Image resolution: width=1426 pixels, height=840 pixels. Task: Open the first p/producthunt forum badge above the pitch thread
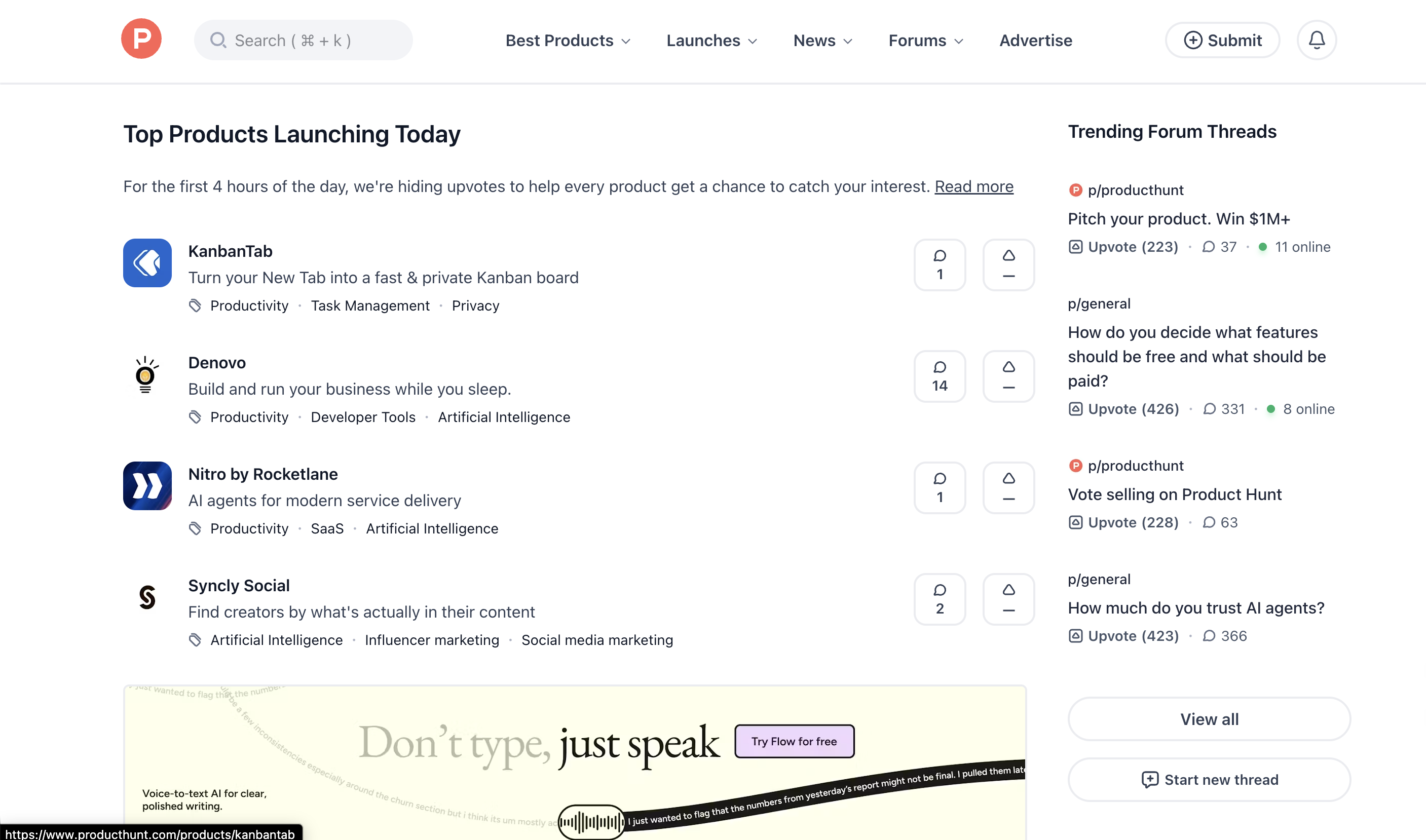pos(1125,190)
